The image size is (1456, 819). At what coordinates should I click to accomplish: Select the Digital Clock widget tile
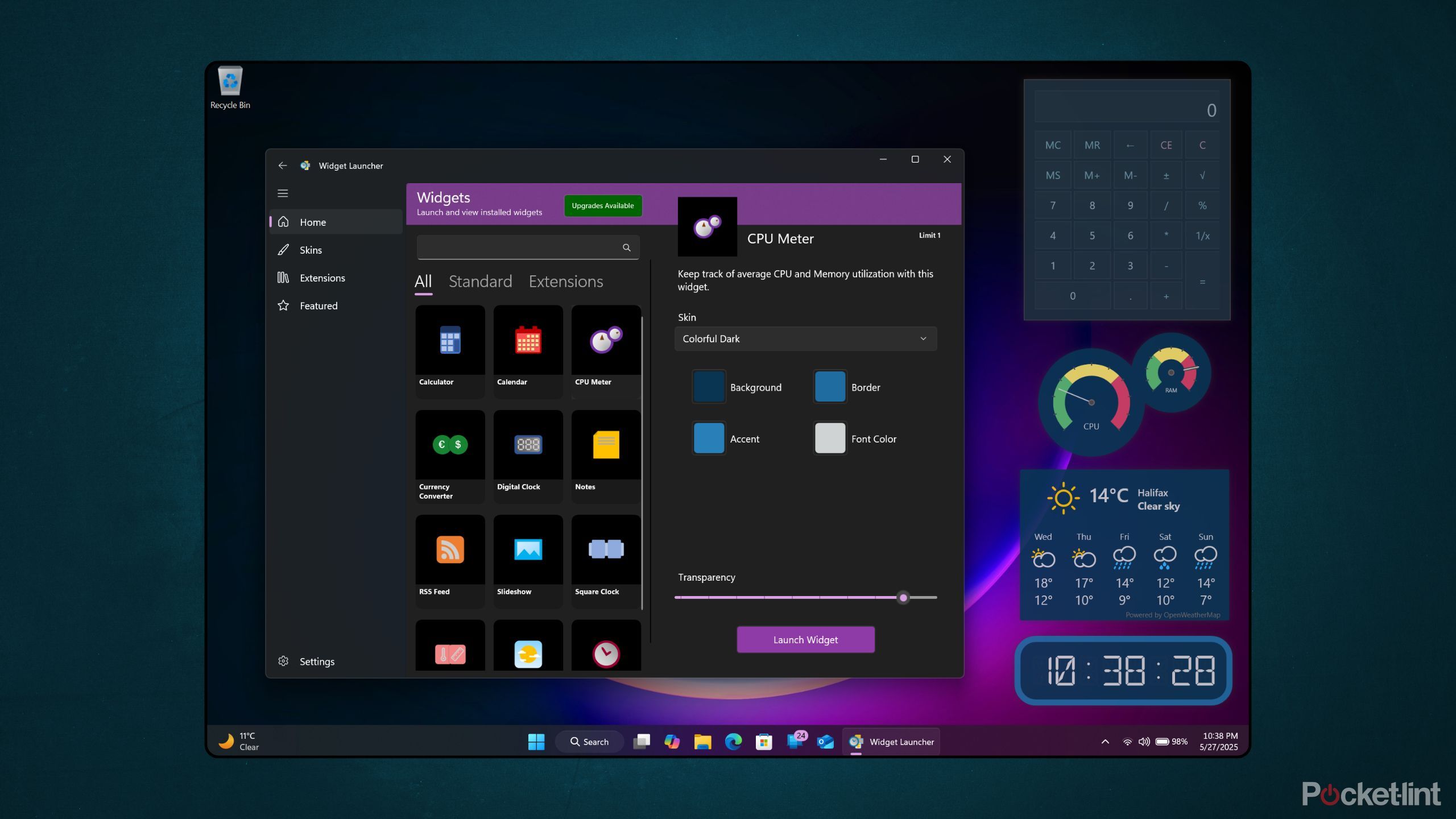[x=528, y=456]
